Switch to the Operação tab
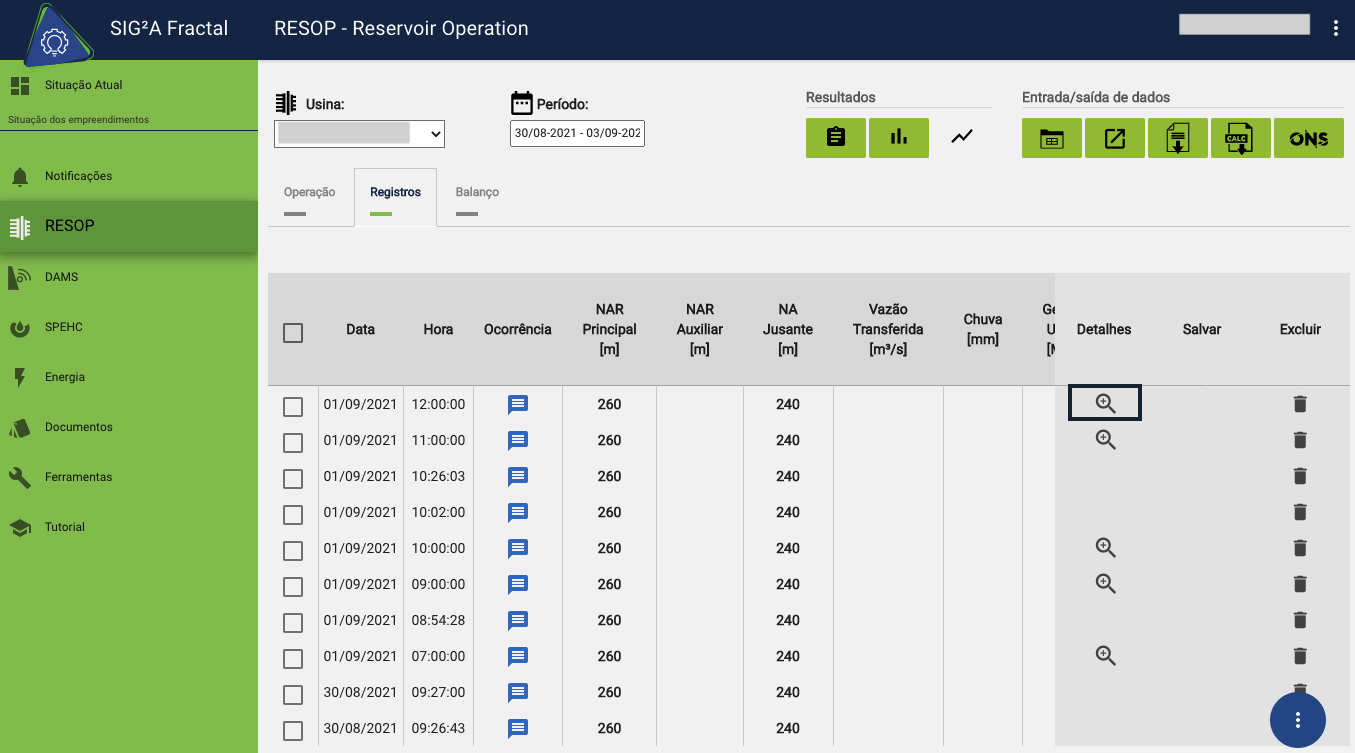 [310, 193]
